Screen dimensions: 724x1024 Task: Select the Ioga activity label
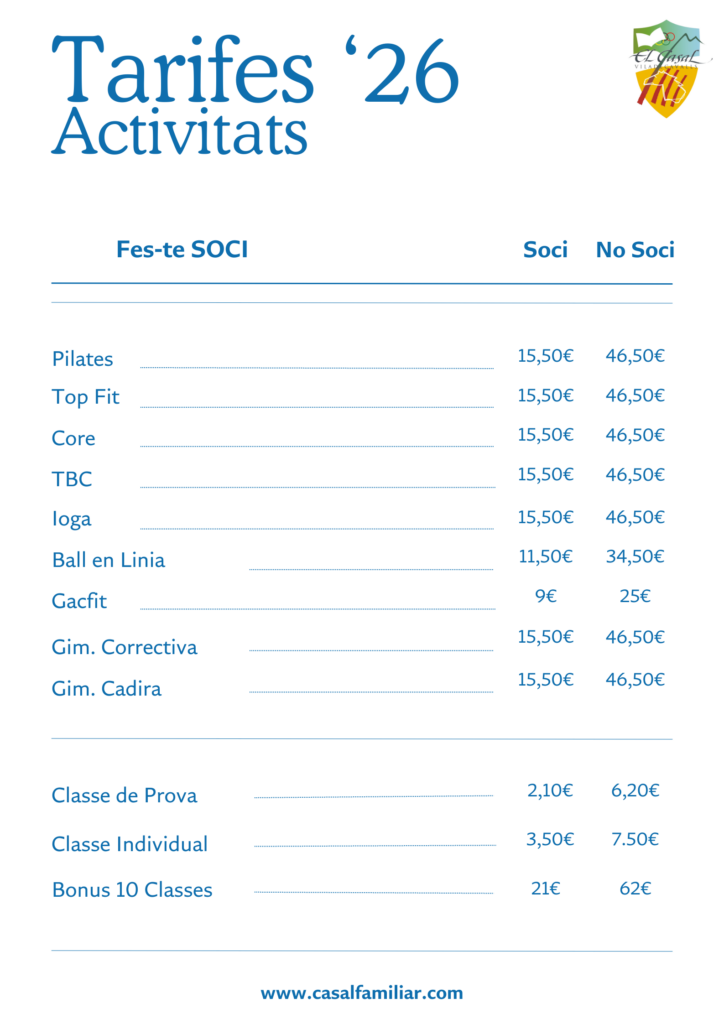72,519
